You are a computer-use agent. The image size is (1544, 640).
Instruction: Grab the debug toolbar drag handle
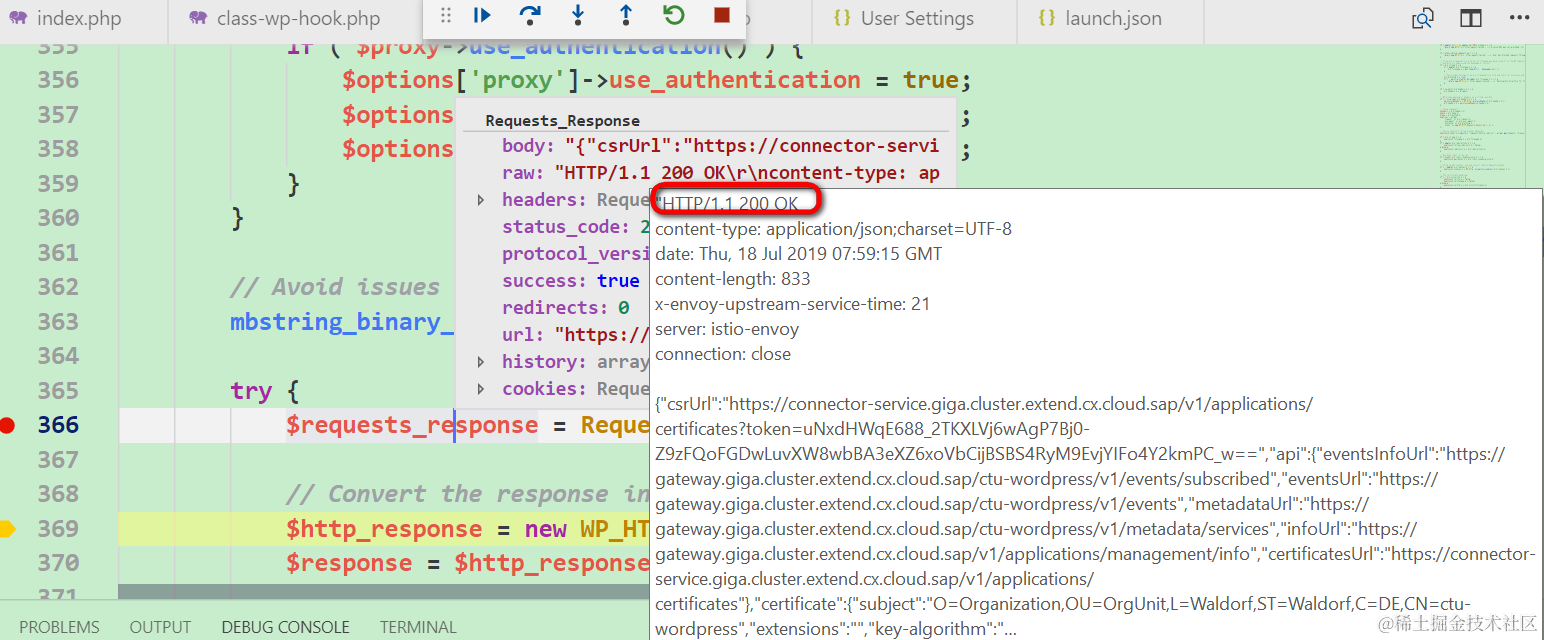[x=446, y=15]
